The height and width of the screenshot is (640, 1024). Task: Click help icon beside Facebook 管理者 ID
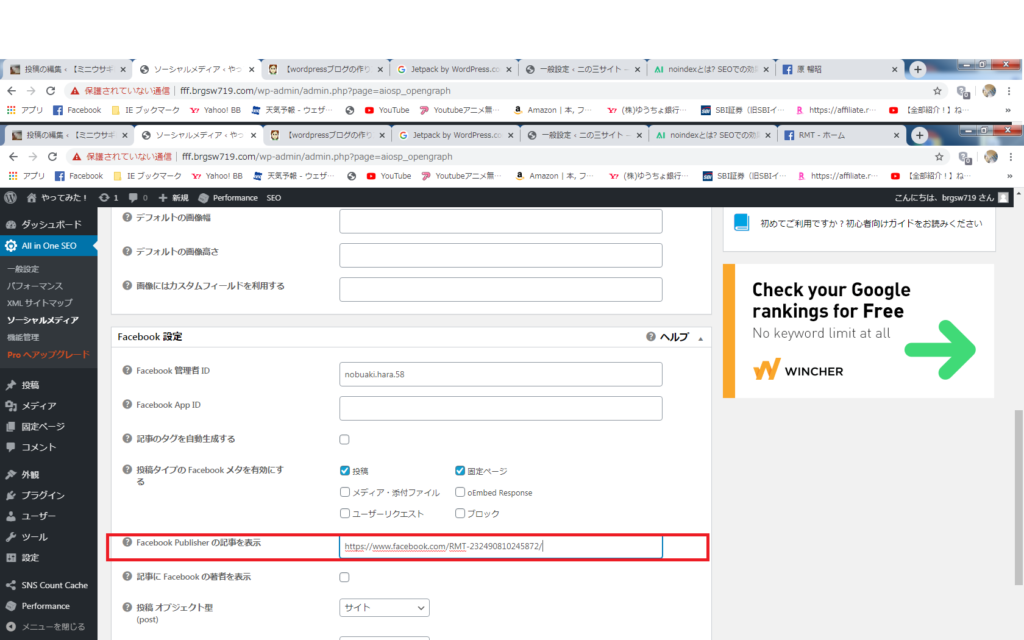click(x=127, y=371)
